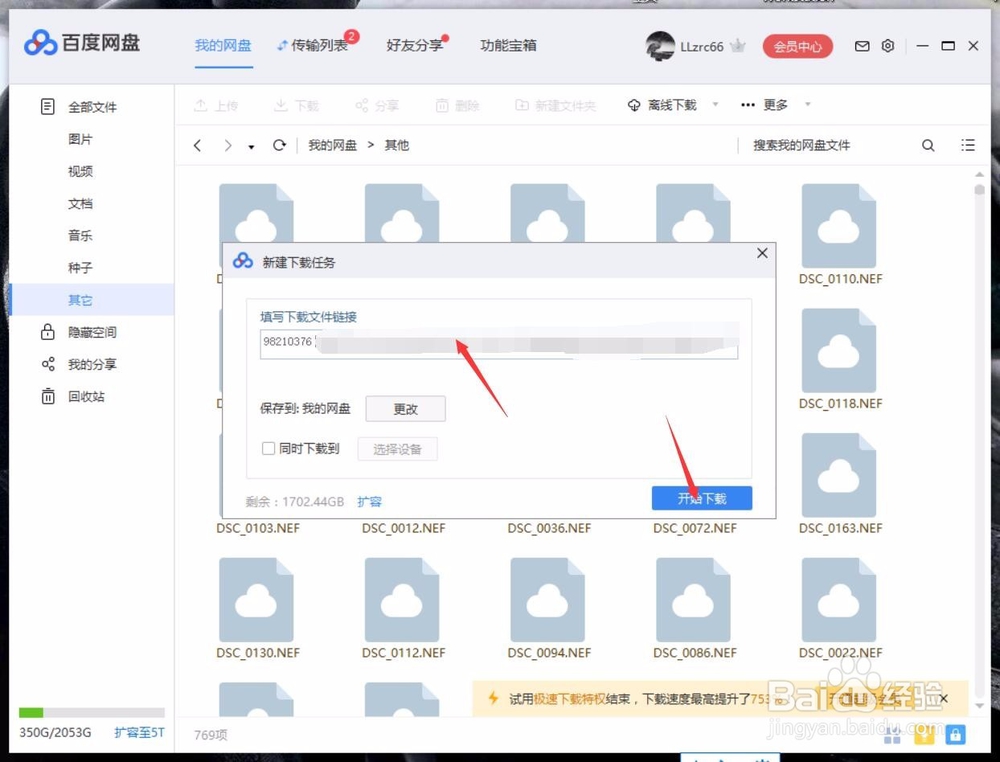Switch to My Netdisk tab
The width and height of the screenshot is (1000, 762).
(223, 45)
